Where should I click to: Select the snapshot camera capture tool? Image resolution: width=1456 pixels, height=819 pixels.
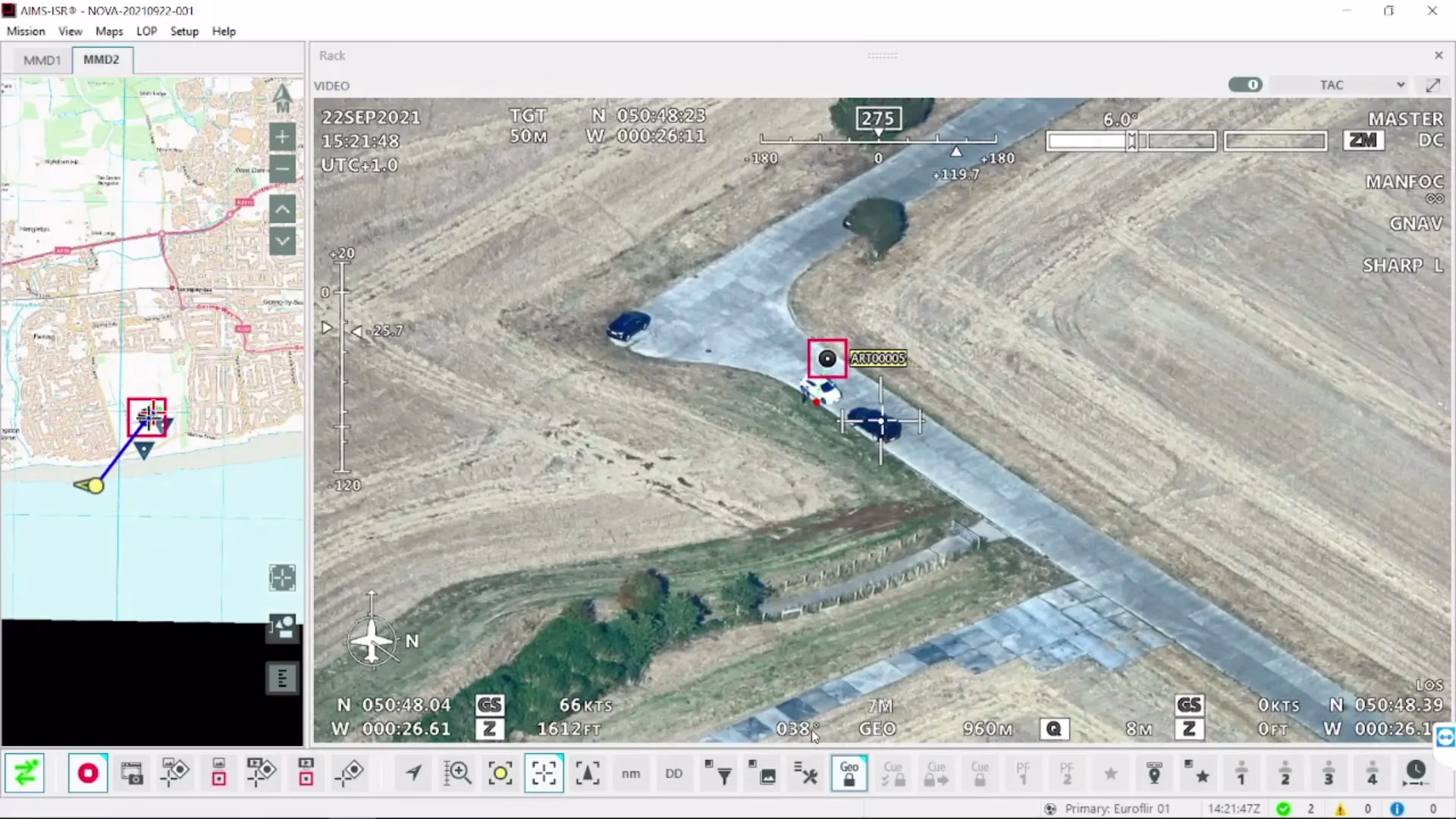132,773
